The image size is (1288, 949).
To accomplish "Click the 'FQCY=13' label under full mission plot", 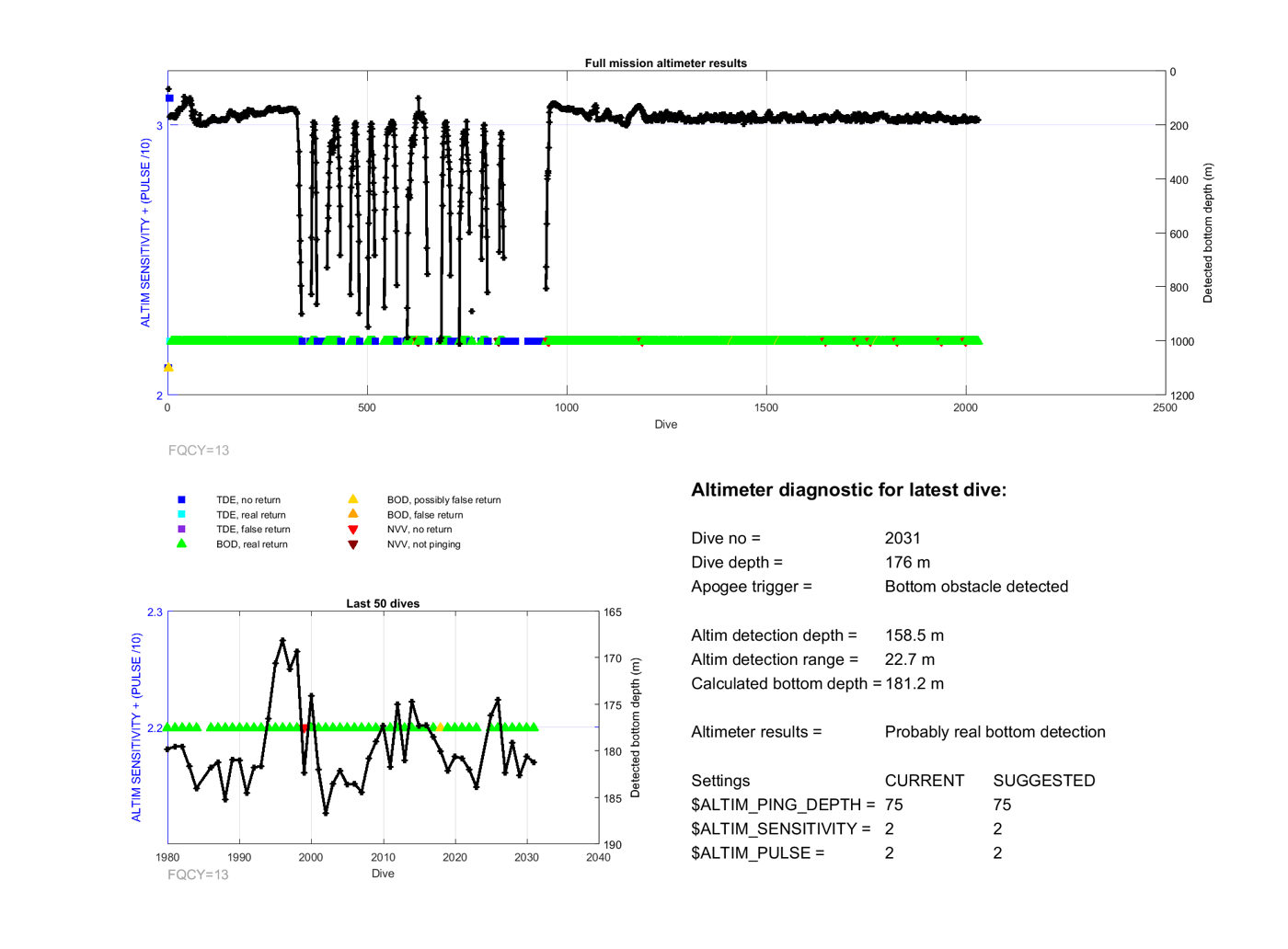I will pos(199,451).
